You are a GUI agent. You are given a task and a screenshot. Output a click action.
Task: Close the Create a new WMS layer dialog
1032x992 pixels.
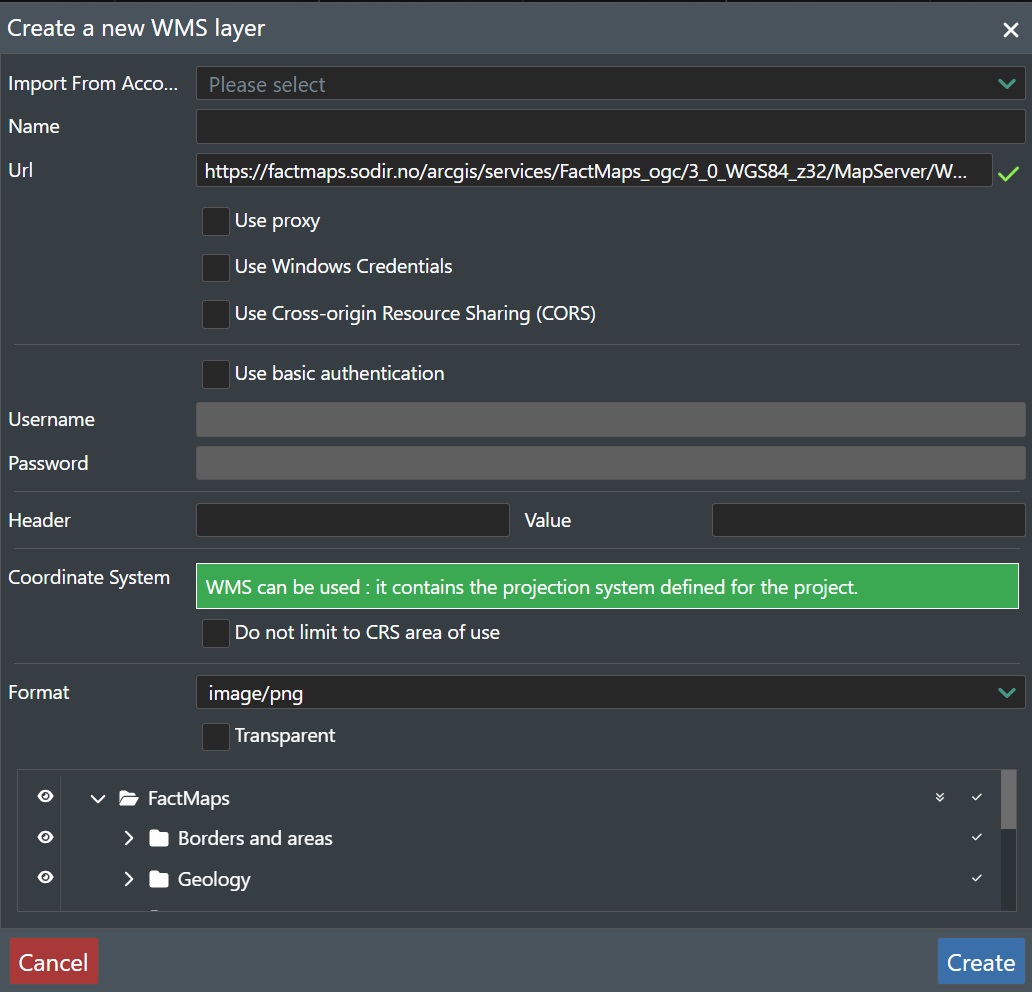click(1010, 30)
